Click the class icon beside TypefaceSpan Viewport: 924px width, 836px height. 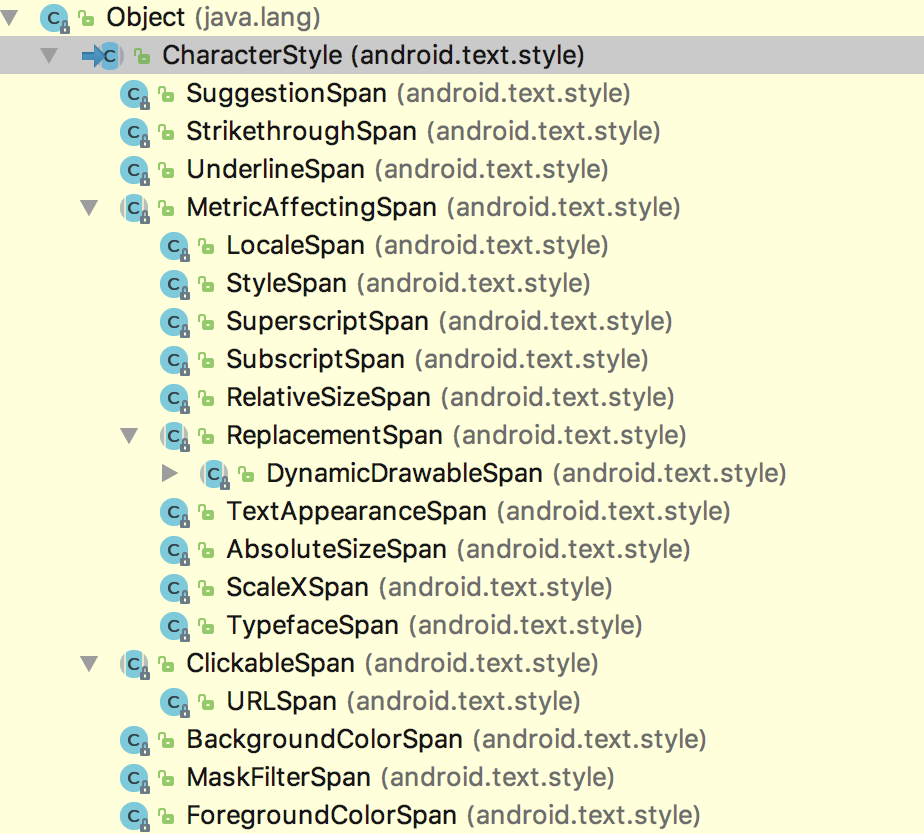(x=175, y=626)
